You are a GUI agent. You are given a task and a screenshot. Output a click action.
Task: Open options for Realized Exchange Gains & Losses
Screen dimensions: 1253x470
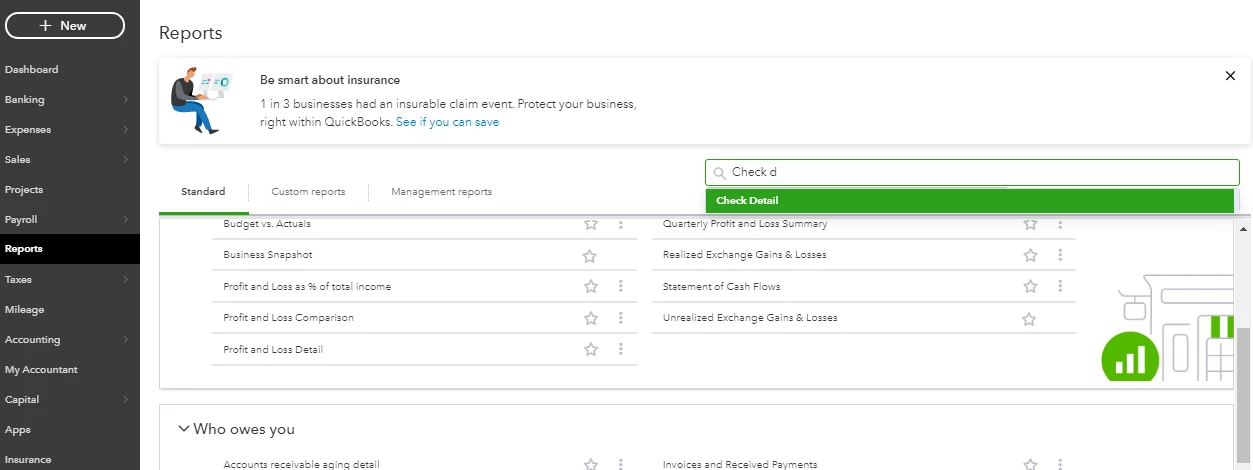[x=1060, y=256]
